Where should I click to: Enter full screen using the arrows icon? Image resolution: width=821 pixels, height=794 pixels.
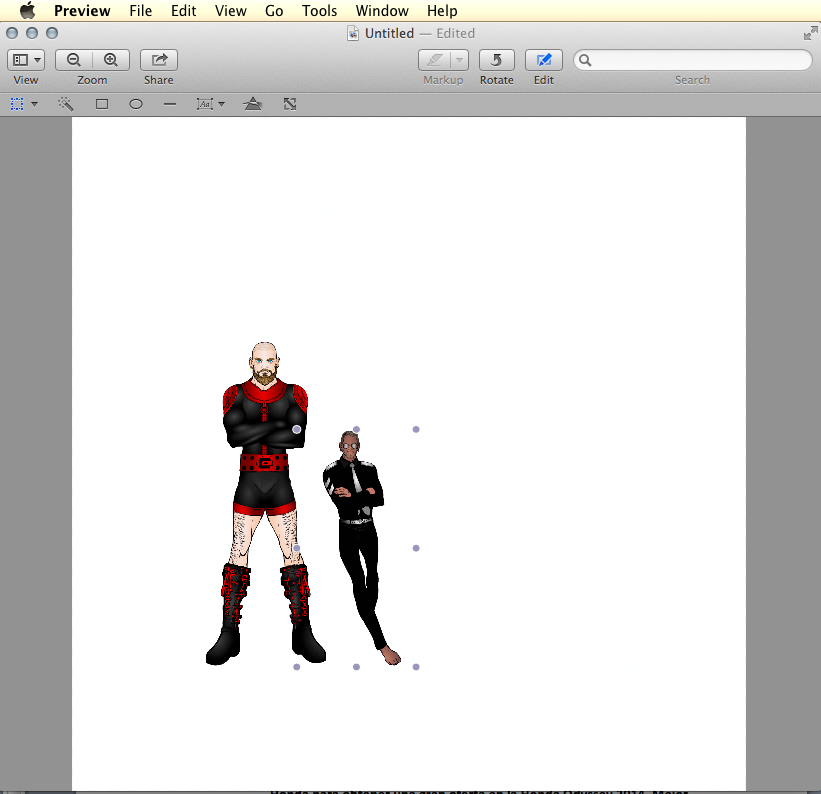tap(810, 33)
